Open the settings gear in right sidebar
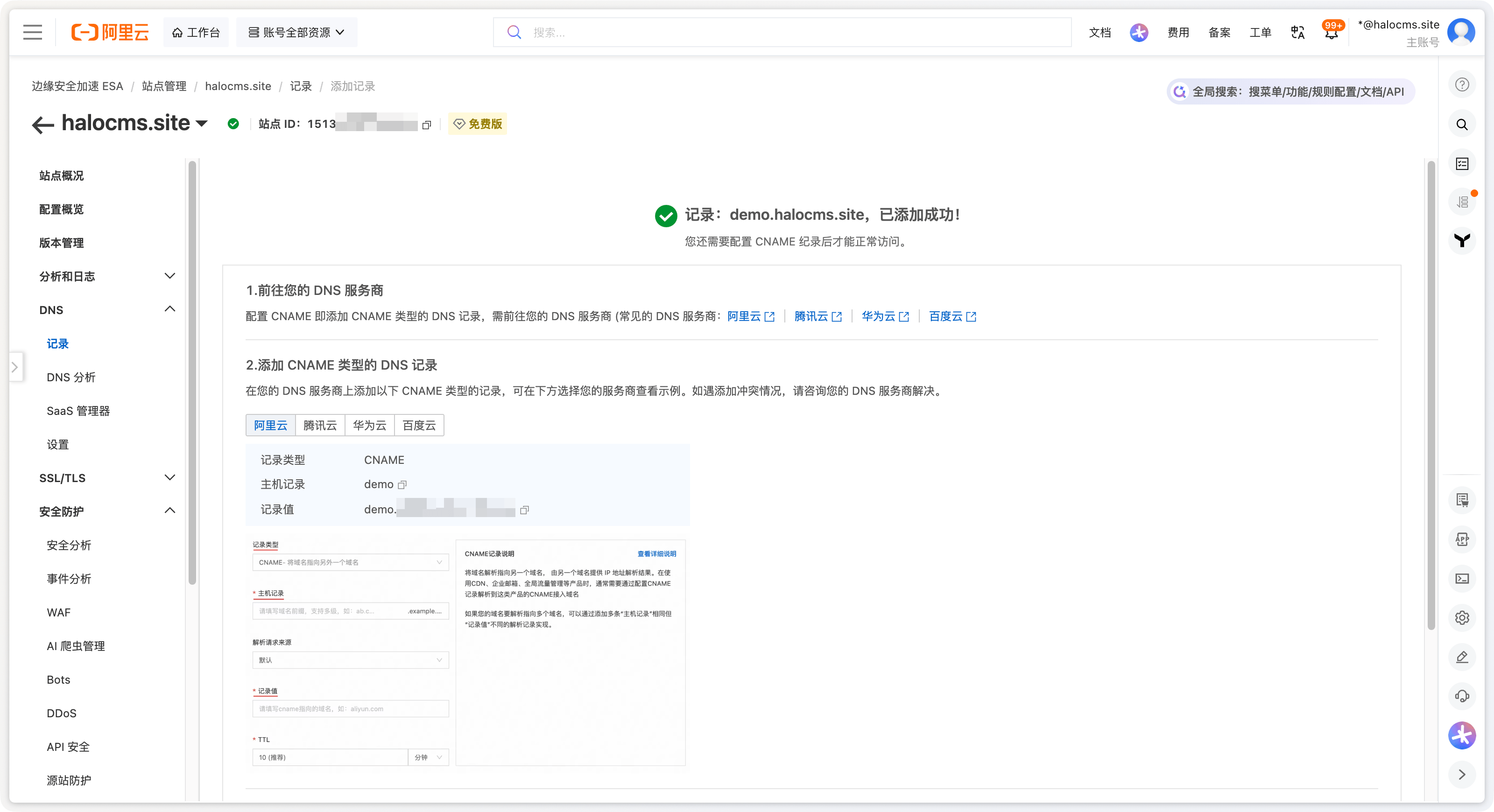 tap(1462, 617)
